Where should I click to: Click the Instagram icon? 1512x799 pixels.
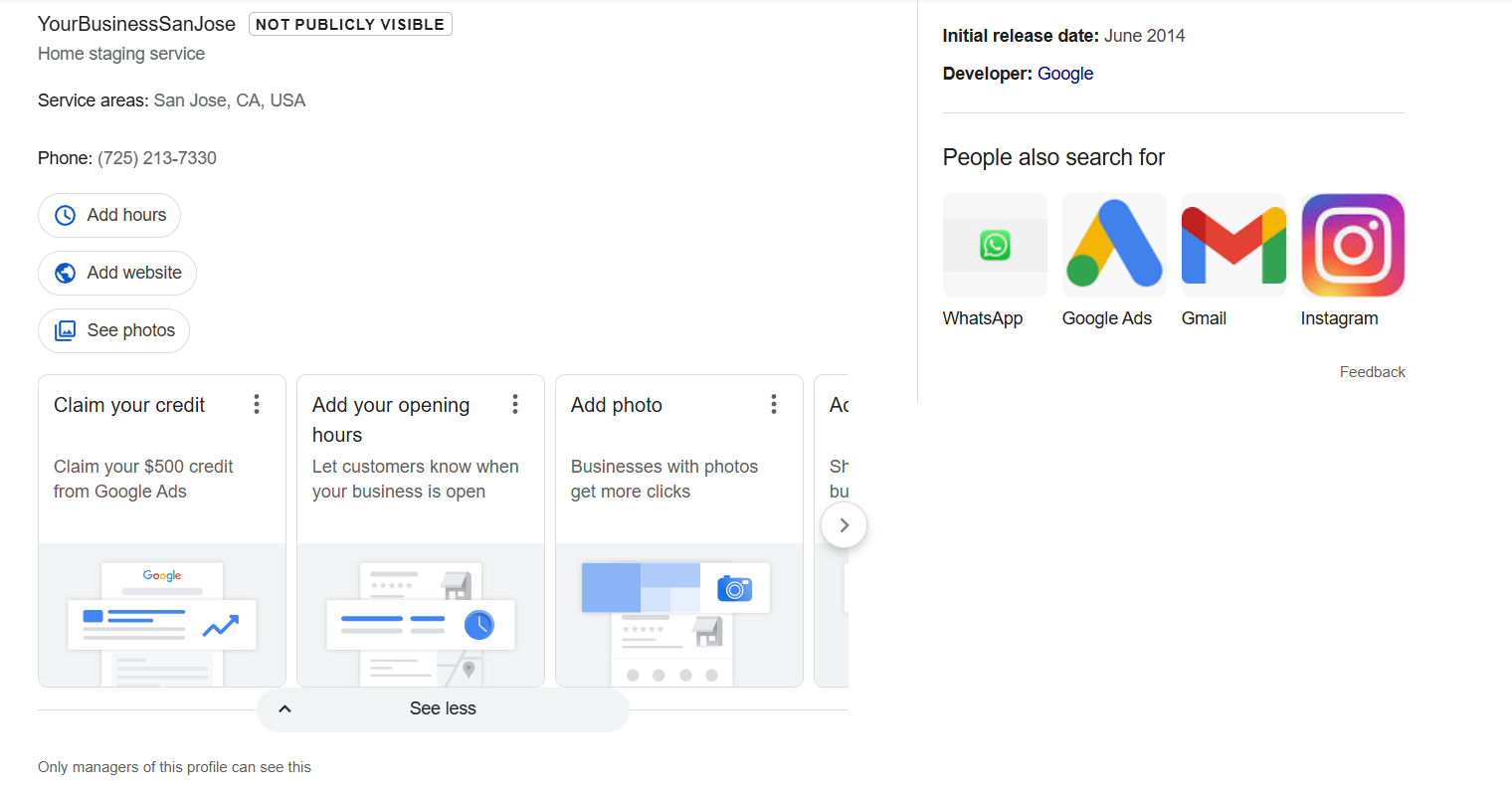point(1353,245)
